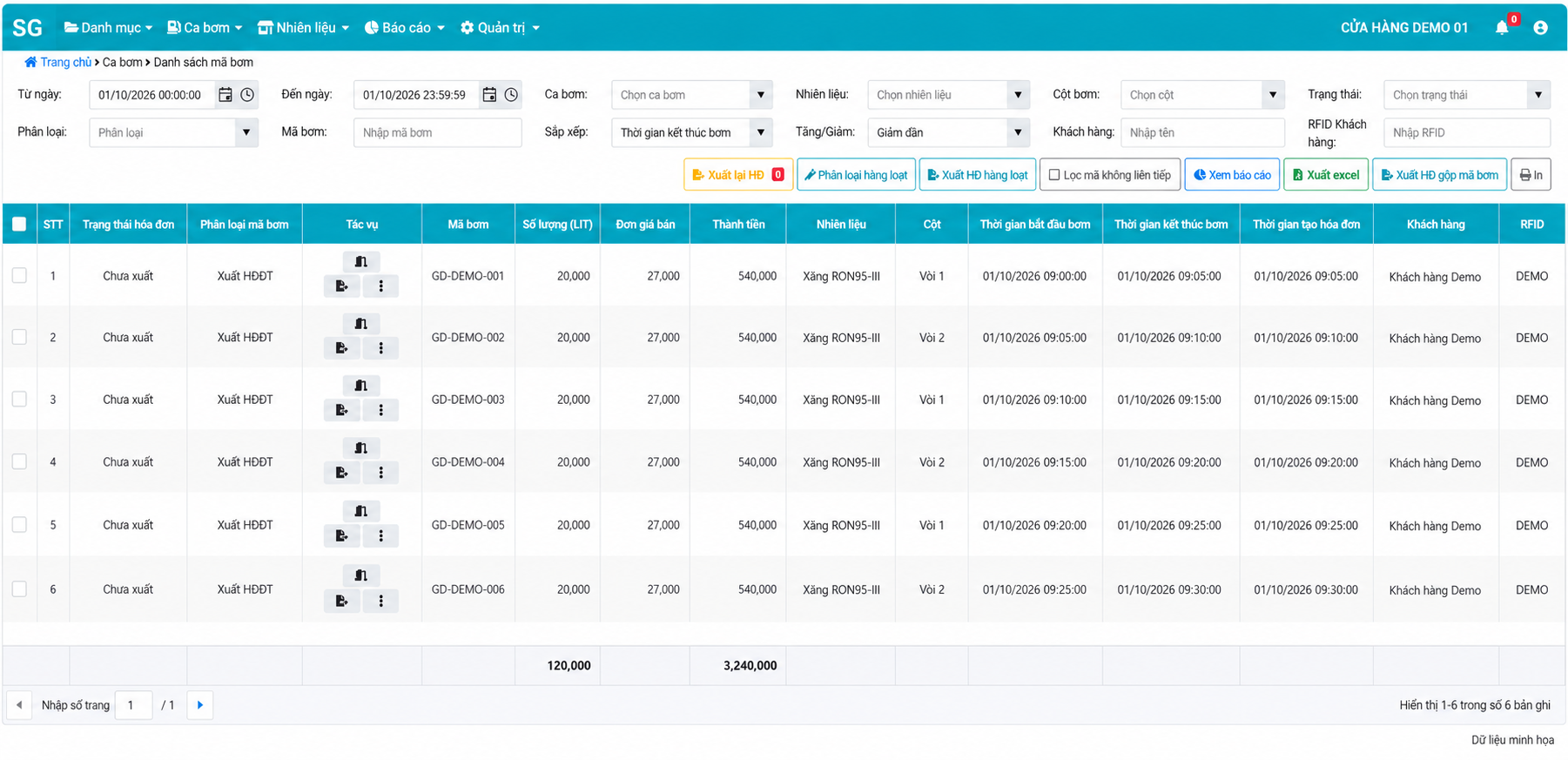Go to previous page arrow

19,705
